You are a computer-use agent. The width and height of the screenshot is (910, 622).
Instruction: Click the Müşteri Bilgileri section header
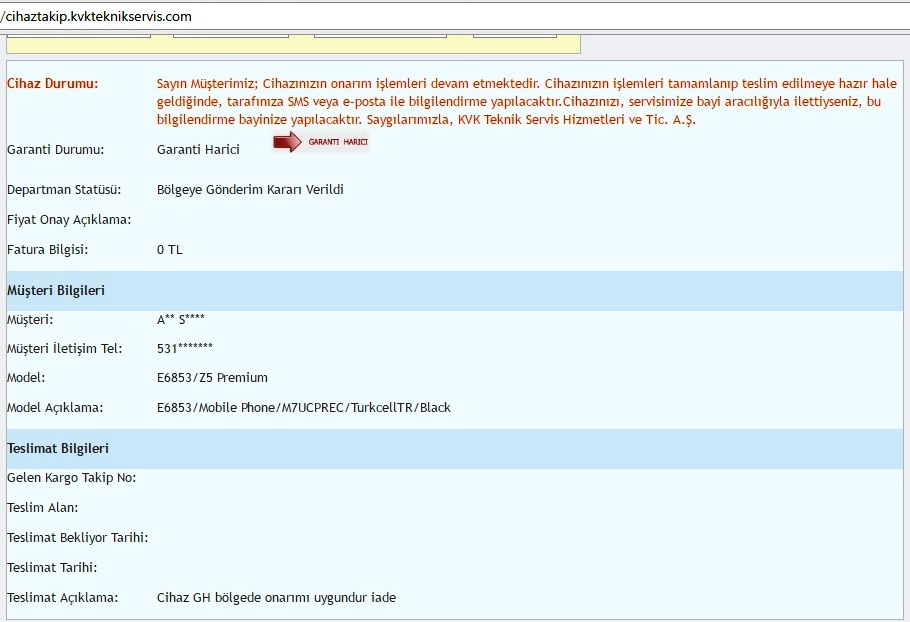56,290
